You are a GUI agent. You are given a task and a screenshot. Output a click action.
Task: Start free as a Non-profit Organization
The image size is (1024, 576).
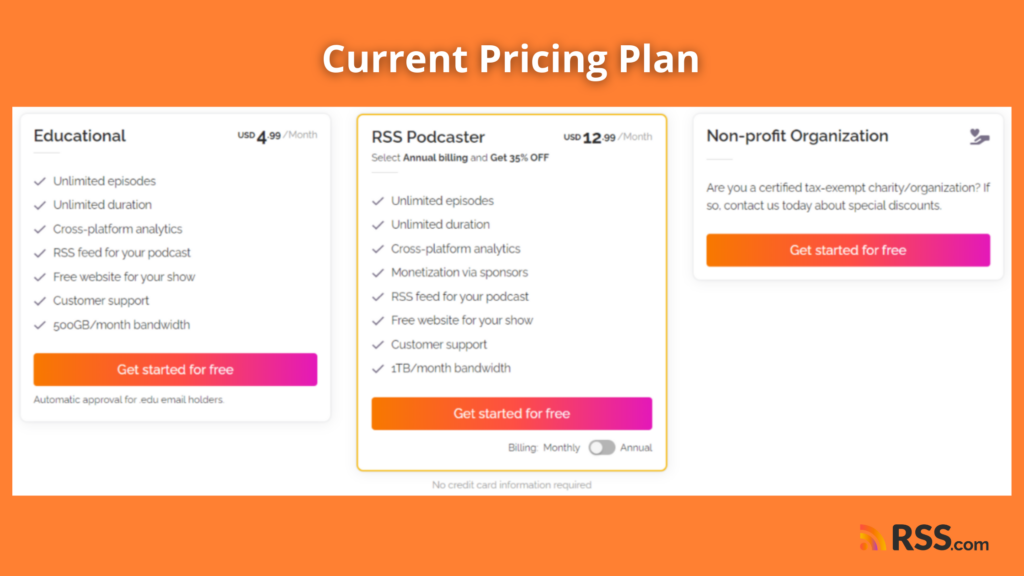tap(848, 250)
